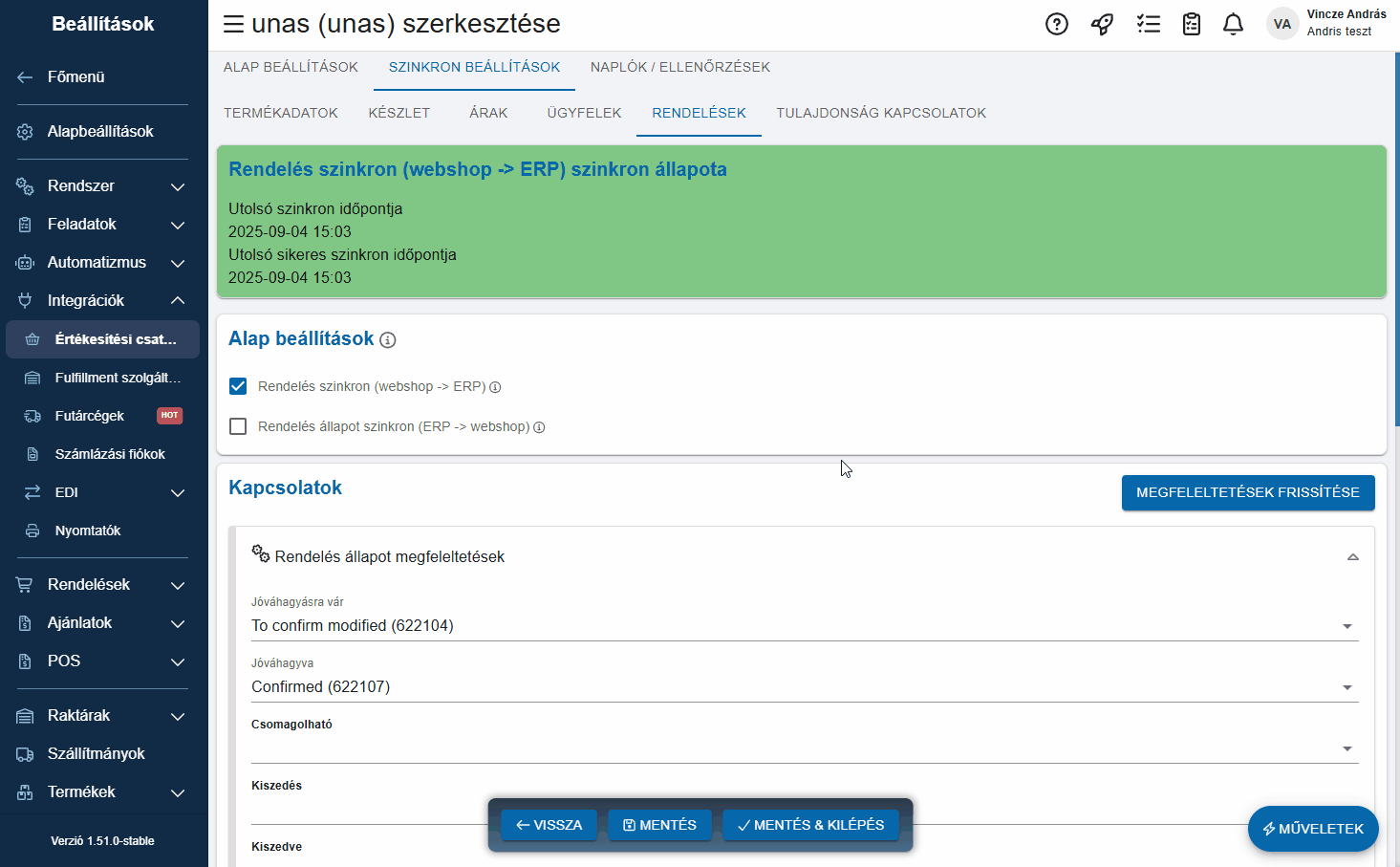Click the clipboard icon in header

tap(1191, 24)
